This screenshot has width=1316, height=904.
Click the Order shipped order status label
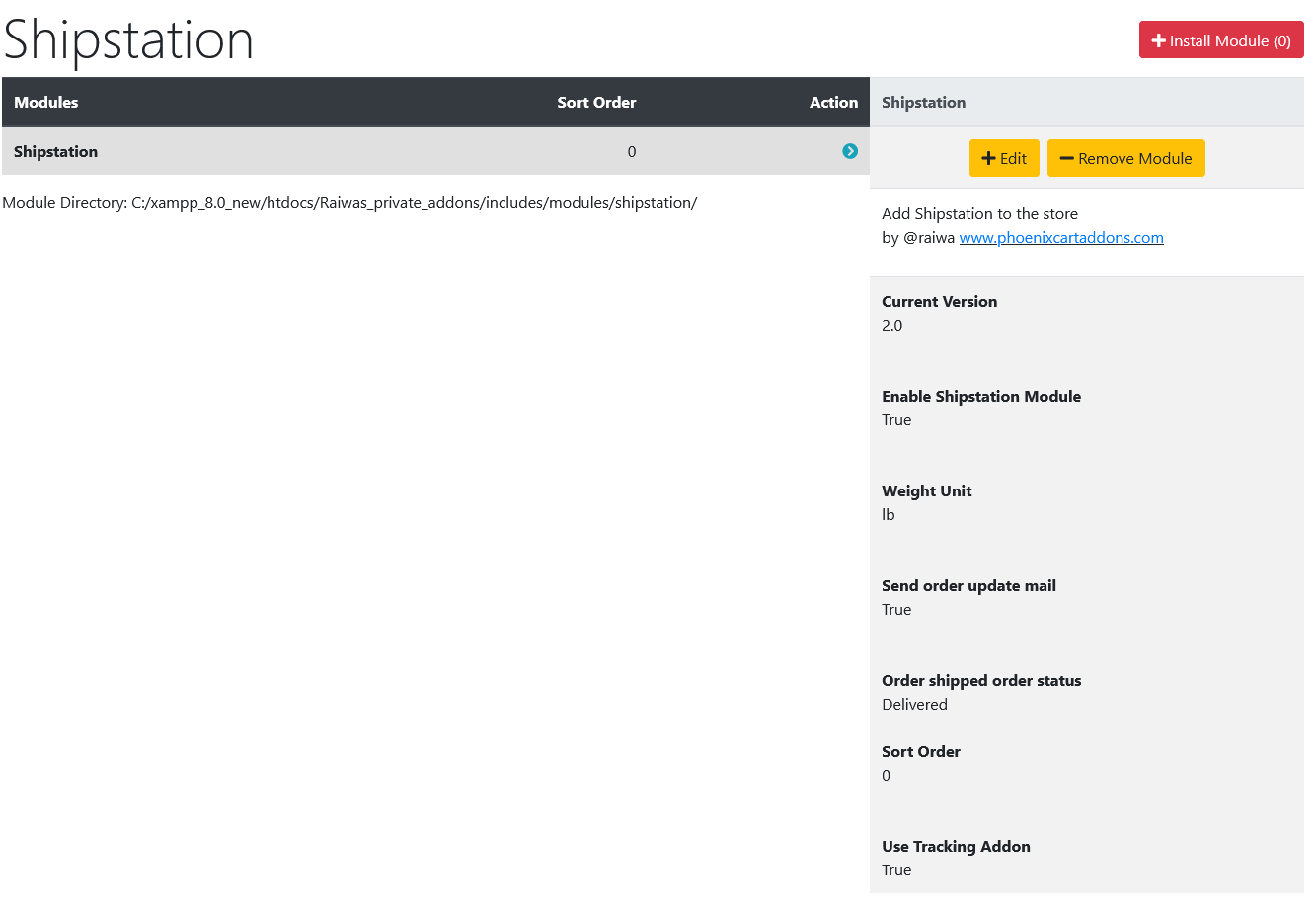click(981, 680)
